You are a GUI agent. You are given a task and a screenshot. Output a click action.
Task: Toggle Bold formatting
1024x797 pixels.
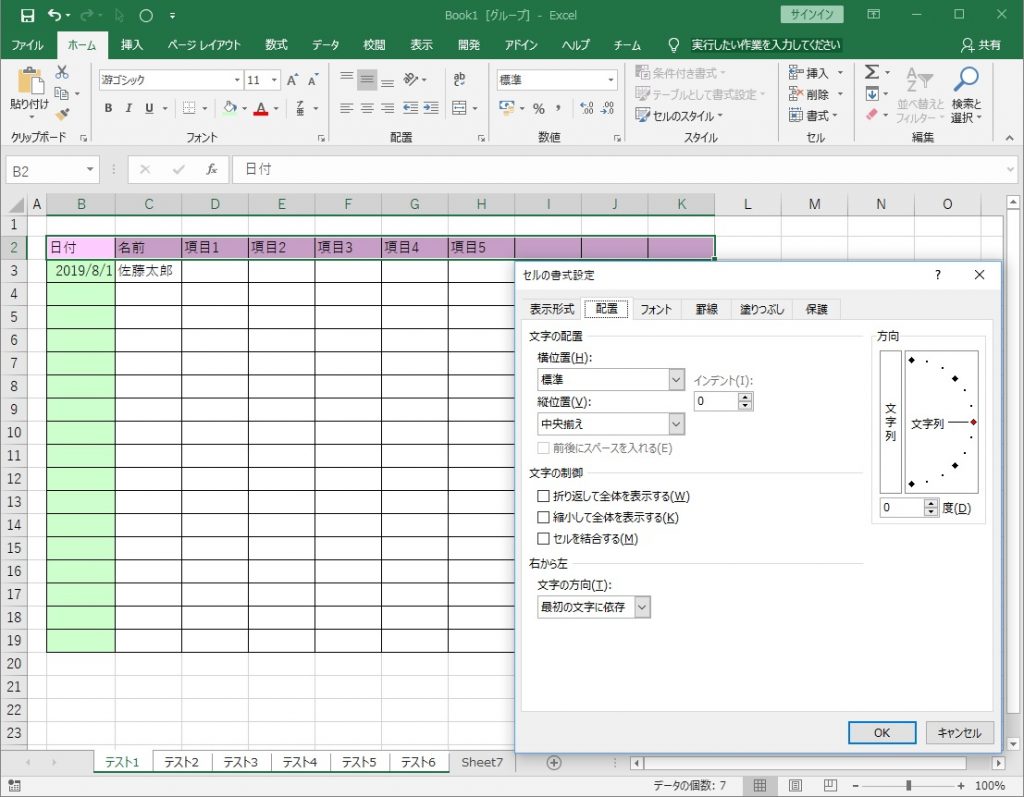(x=108, y=108)
